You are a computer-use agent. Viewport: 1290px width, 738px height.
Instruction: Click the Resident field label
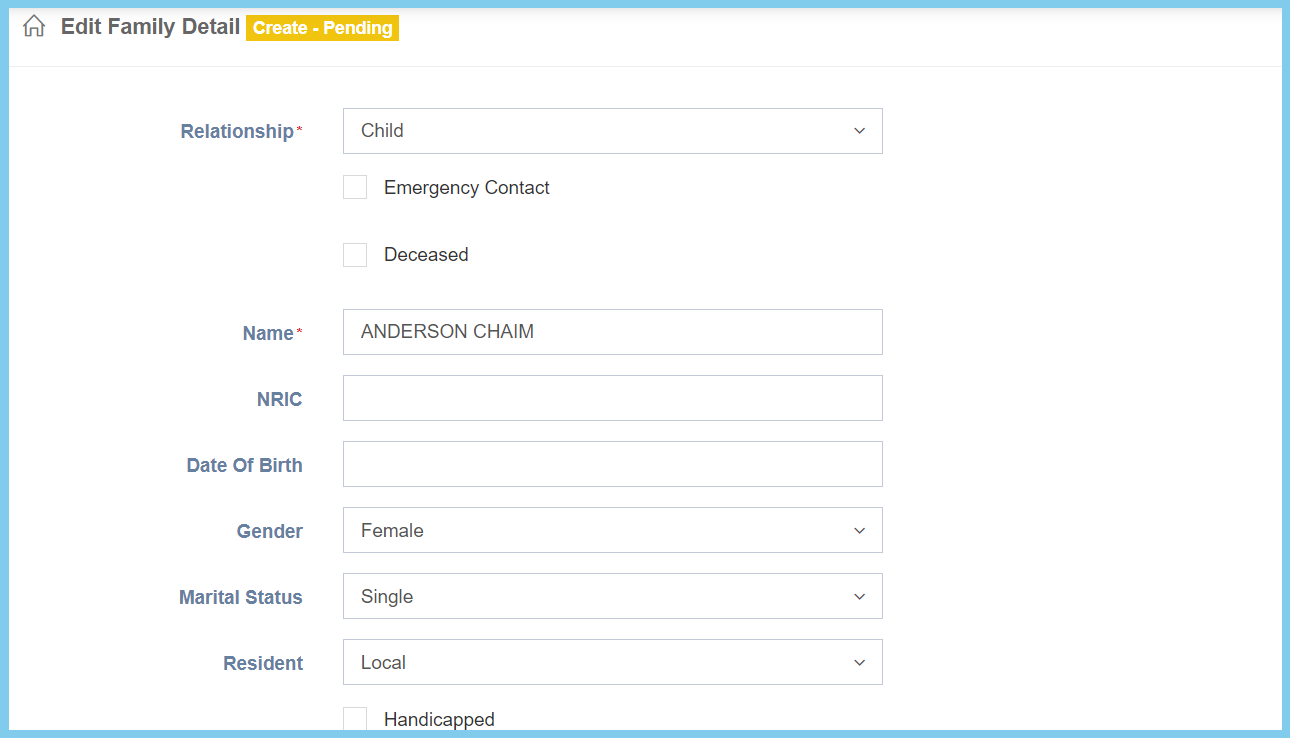pyautogui.click(x=263, y=663)
